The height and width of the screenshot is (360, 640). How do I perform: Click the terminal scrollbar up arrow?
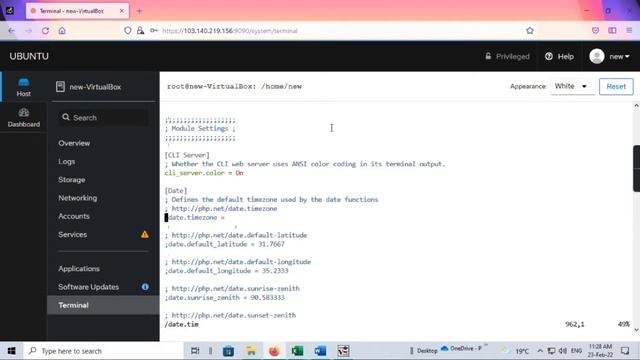point(636,106)
